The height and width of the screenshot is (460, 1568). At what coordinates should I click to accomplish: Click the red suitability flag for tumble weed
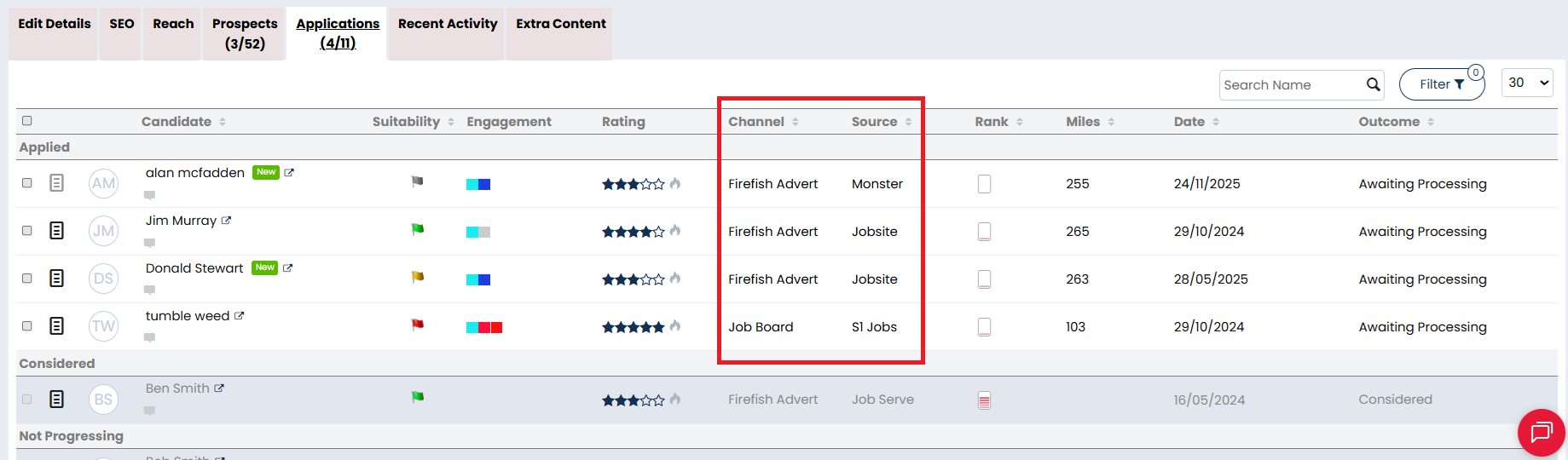[x=418, y=325]
